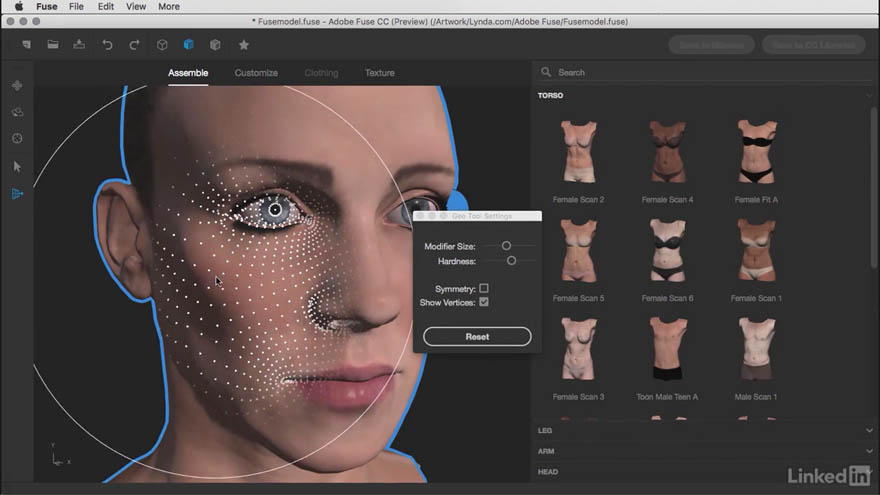
Task: Open the Fuse application menu
Action: coord(47,7)
